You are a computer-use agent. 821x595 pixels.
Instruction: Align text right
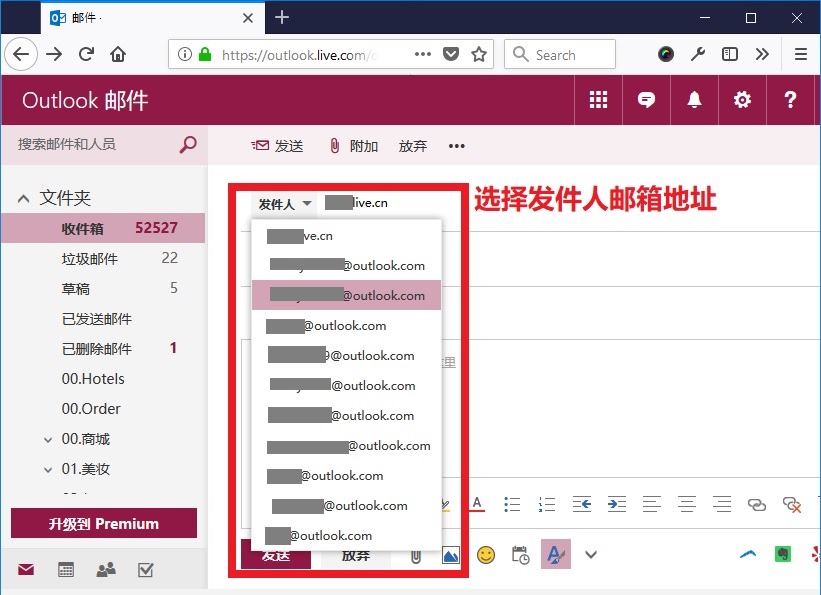[x=722, y=504]
